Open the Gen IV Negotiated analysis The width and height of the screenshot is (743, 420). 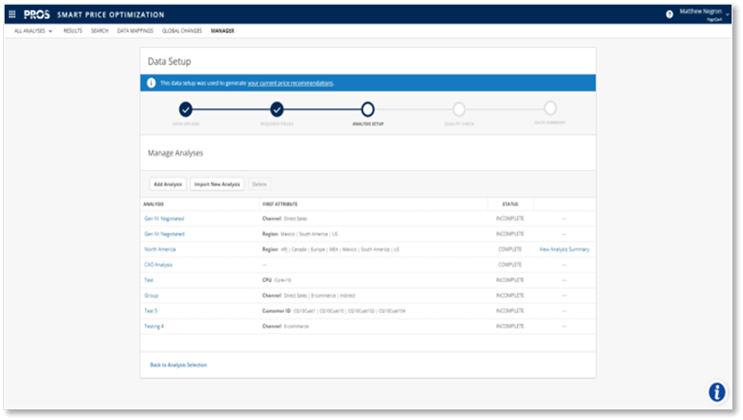[164, 234]
